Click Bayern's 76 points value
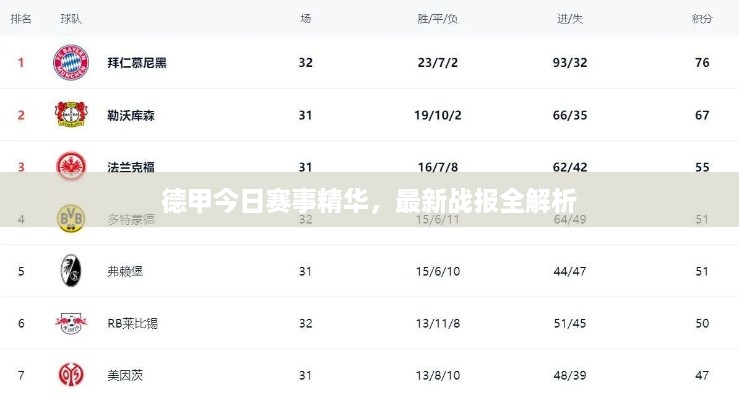The height and width of the screenshot is (400, 739). 702,63
